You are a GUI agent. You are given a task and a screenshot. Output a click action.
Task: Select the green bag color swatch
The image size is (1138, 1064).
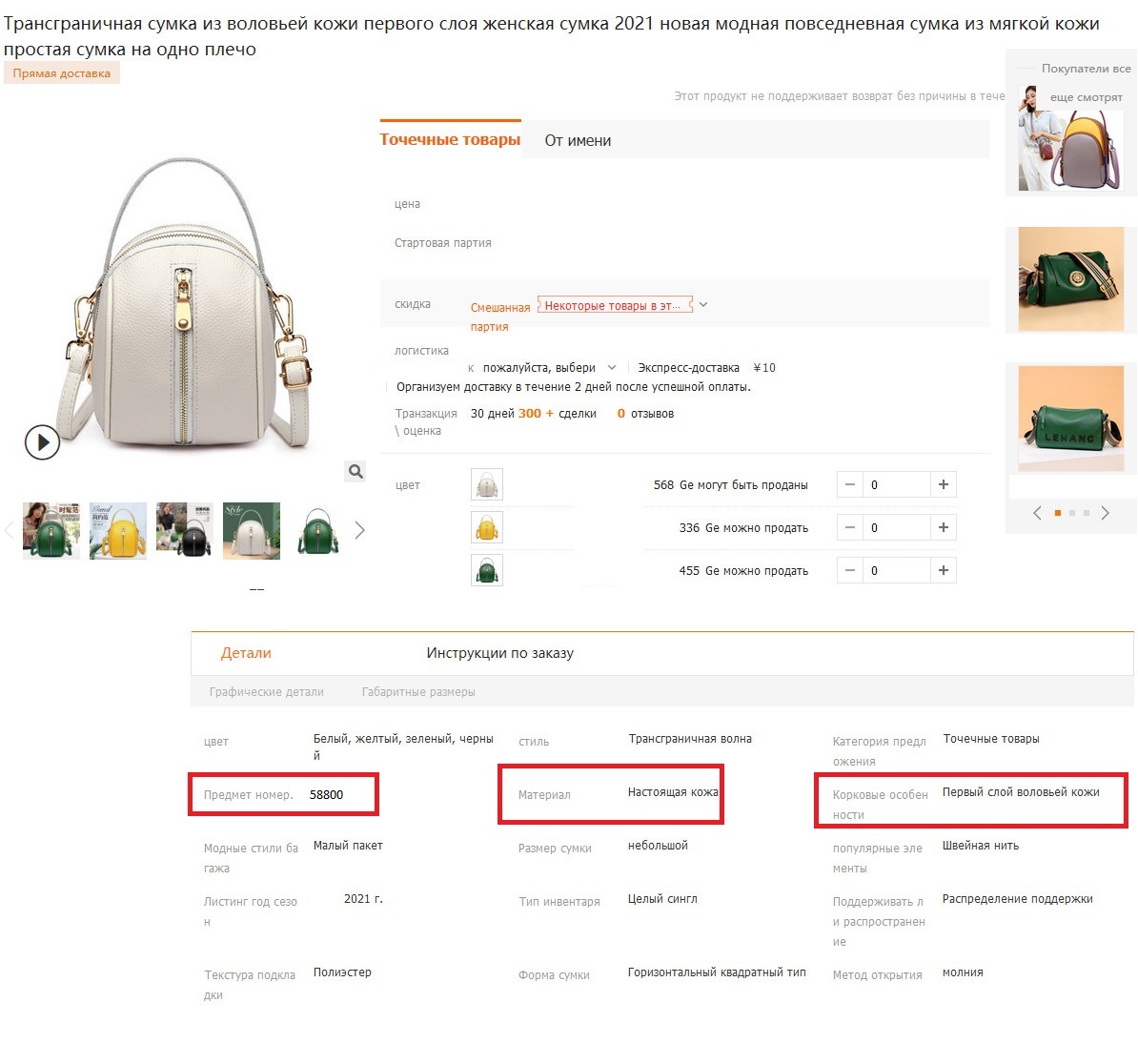coord(487,570)
